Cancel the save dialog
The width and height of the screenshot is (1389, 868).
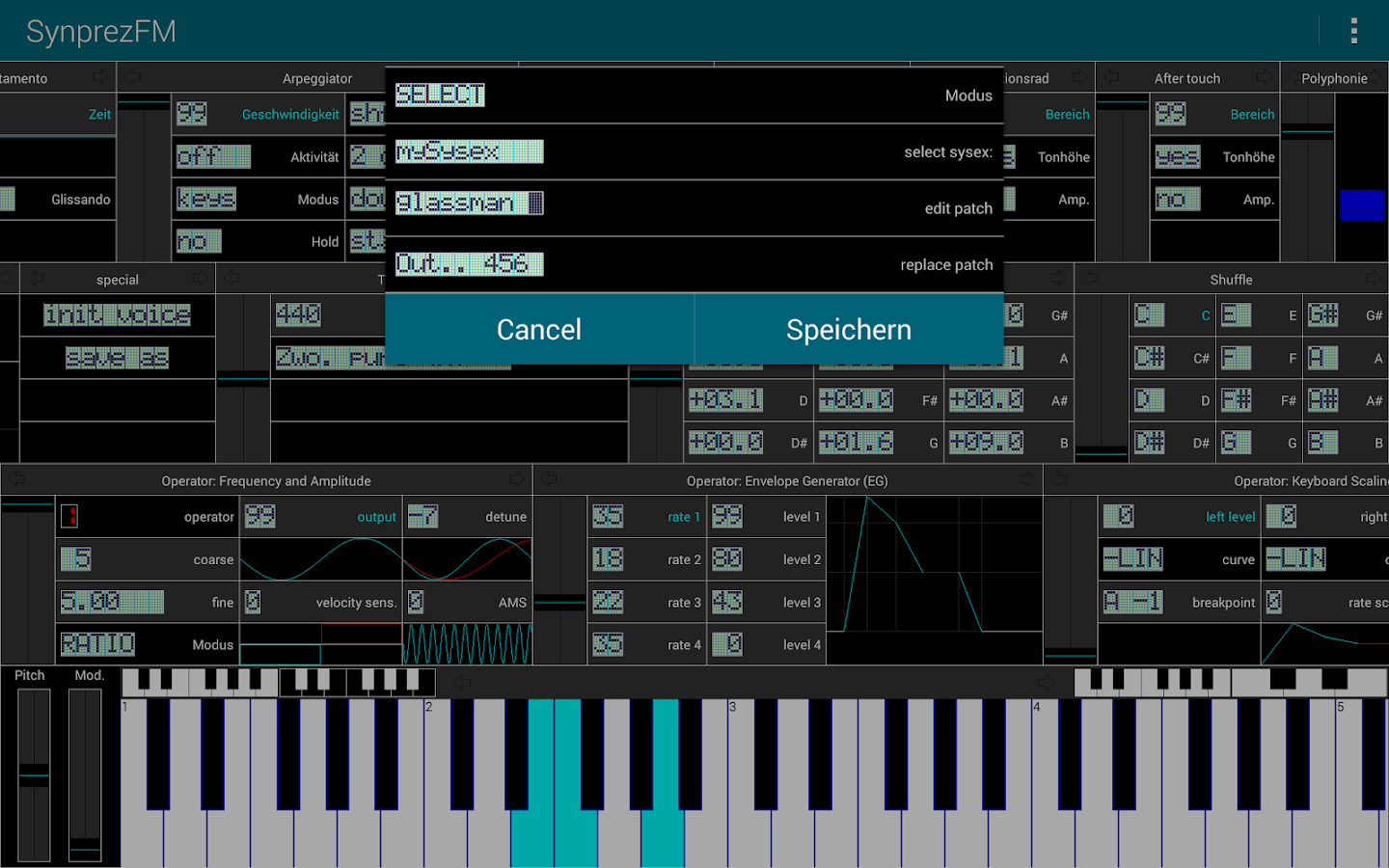click(538, 329)
